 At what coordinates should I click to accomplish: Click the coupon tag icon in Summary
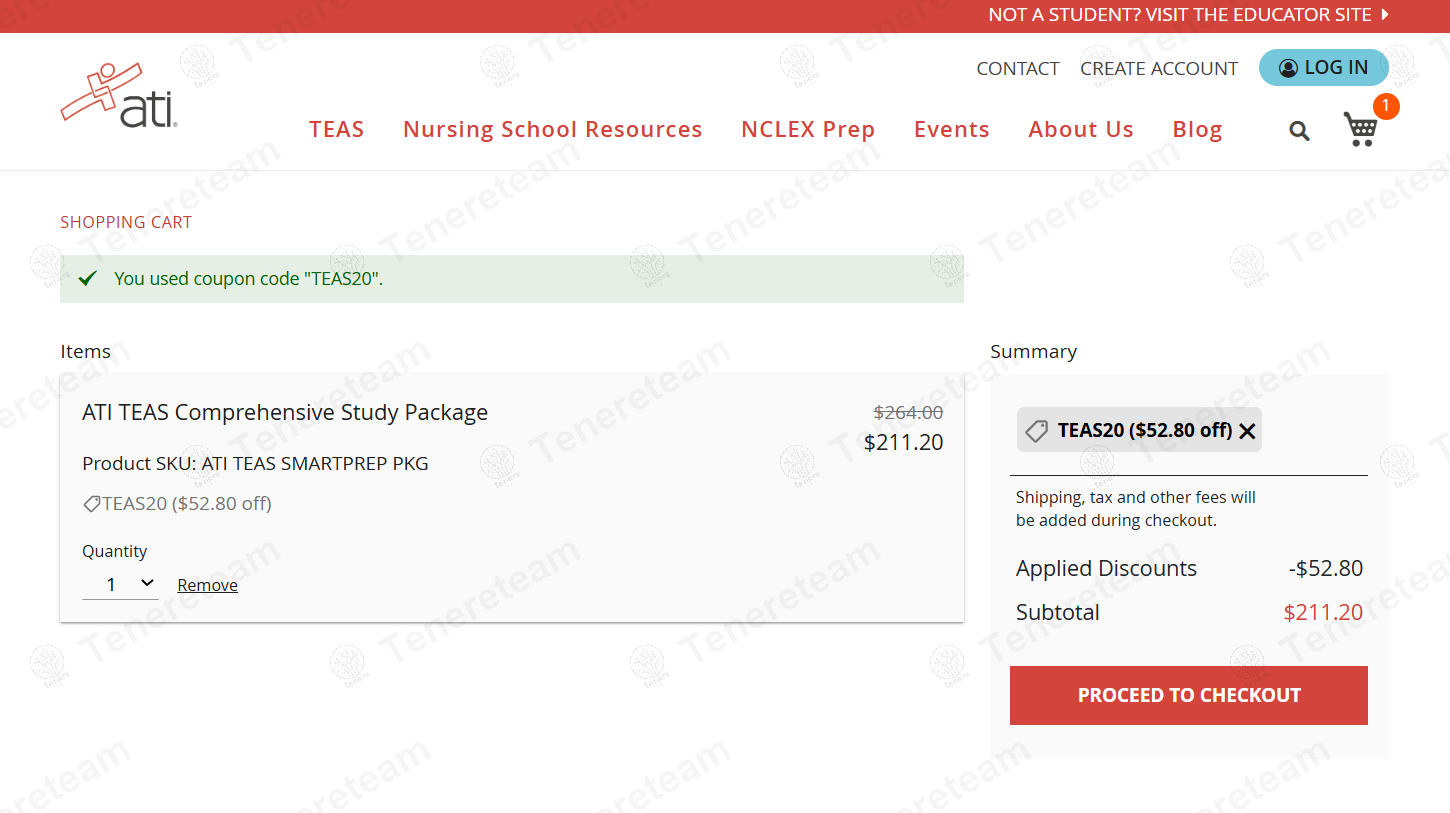coord(1037,431)
